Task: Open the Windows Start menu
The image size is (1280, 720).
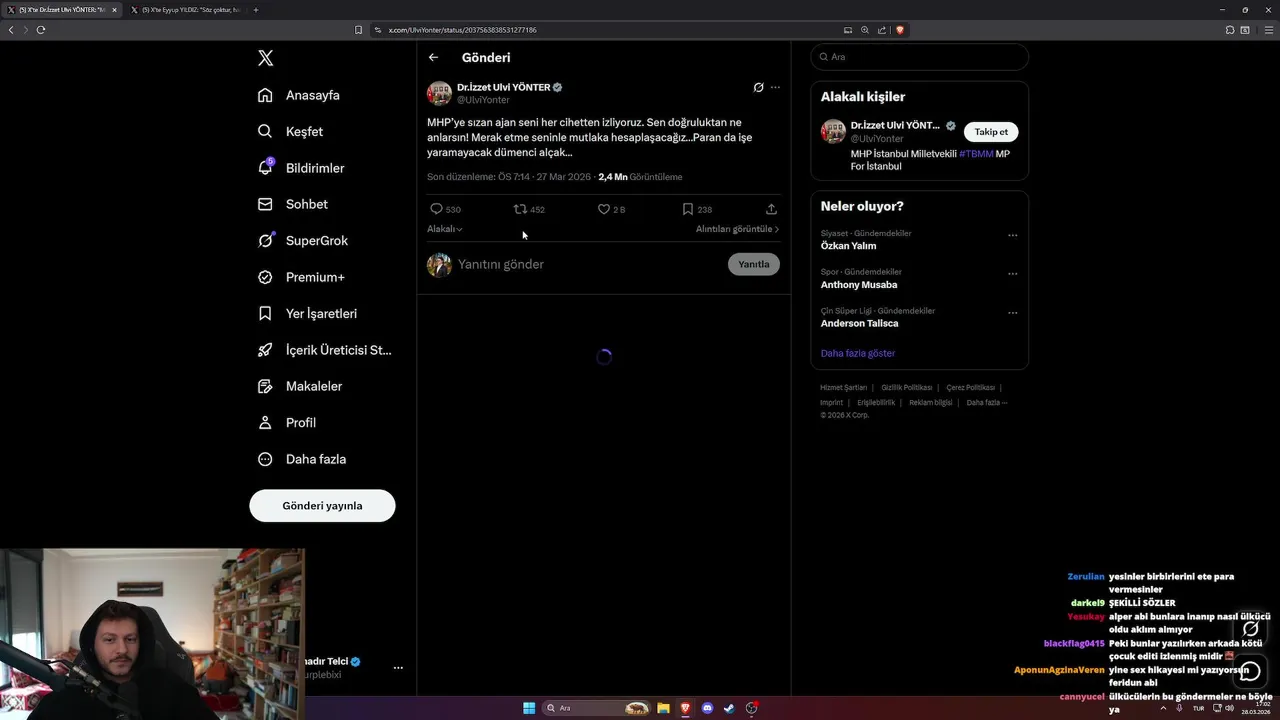Action: click(x=529, y=708)
